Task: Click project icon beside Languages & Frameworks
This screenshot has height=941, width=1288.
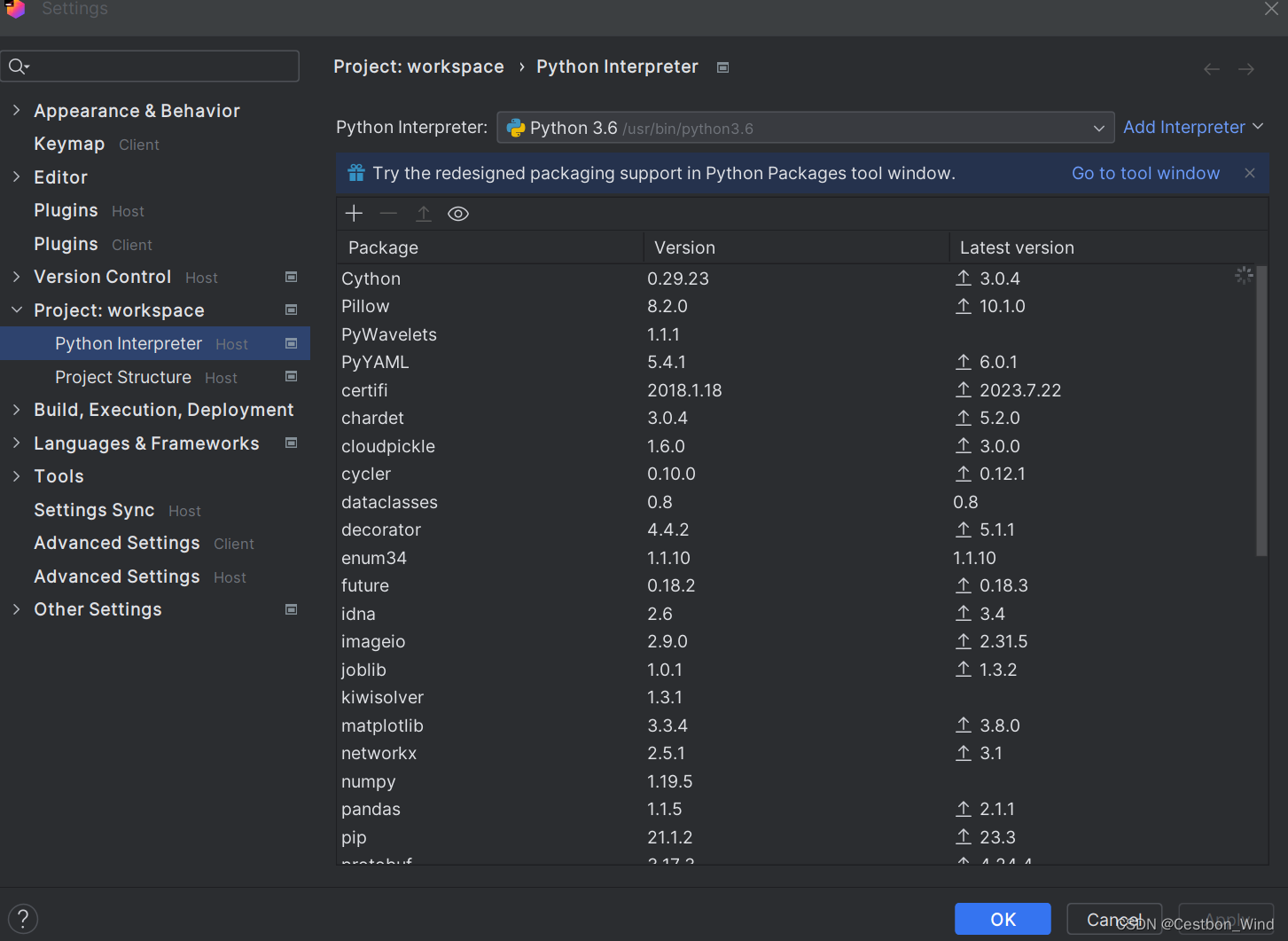Action: point(291,443)
